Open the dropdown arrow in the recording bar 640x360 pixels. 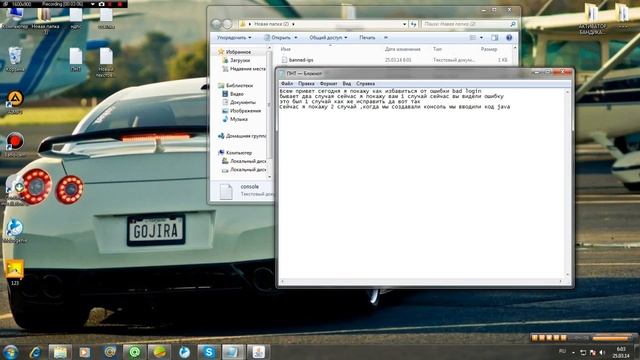click(x=93, y=4)
